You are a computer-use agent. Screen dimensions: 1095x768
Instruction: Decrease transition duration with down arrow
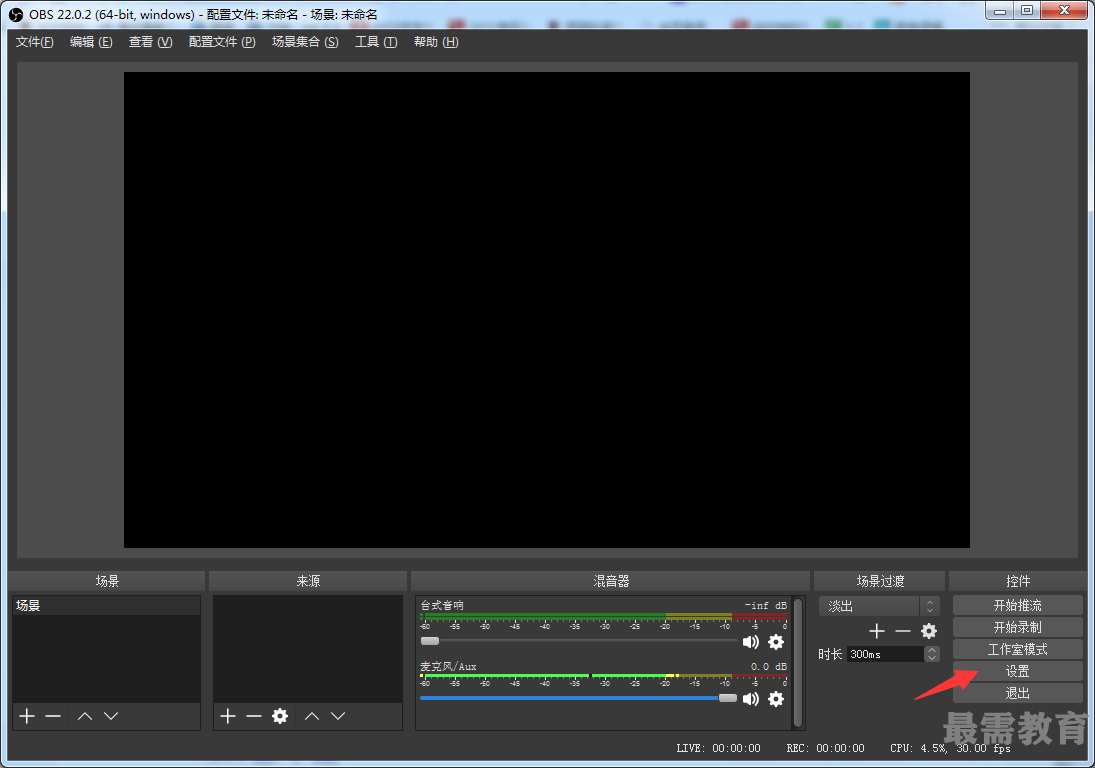(932, 658)
